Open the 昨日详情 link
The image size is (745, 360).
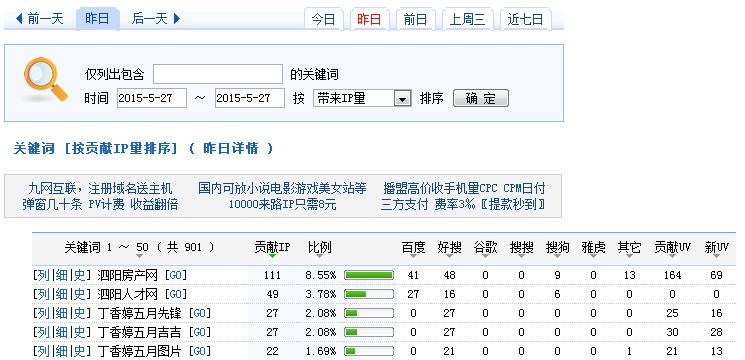(x=231, y=149)
